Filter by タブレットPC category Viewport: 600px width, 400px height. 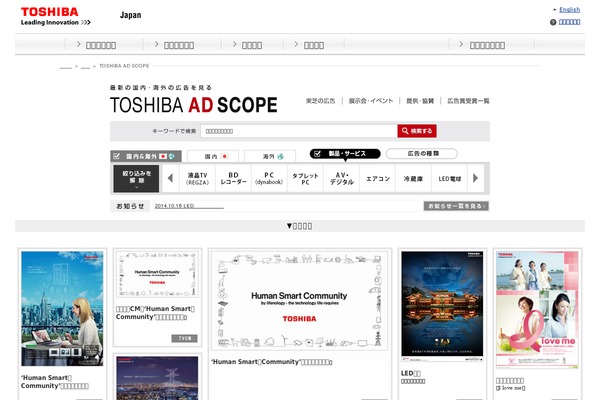[305, 178]
